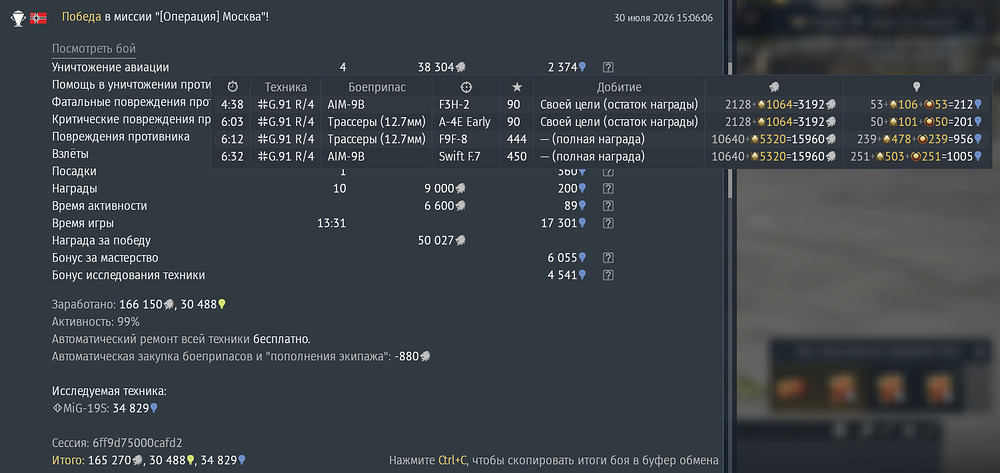Image resolution: width=1000 pixels, height=473 pixels.
Task: Click research points bulb in tooltip header
Action: 916,87
